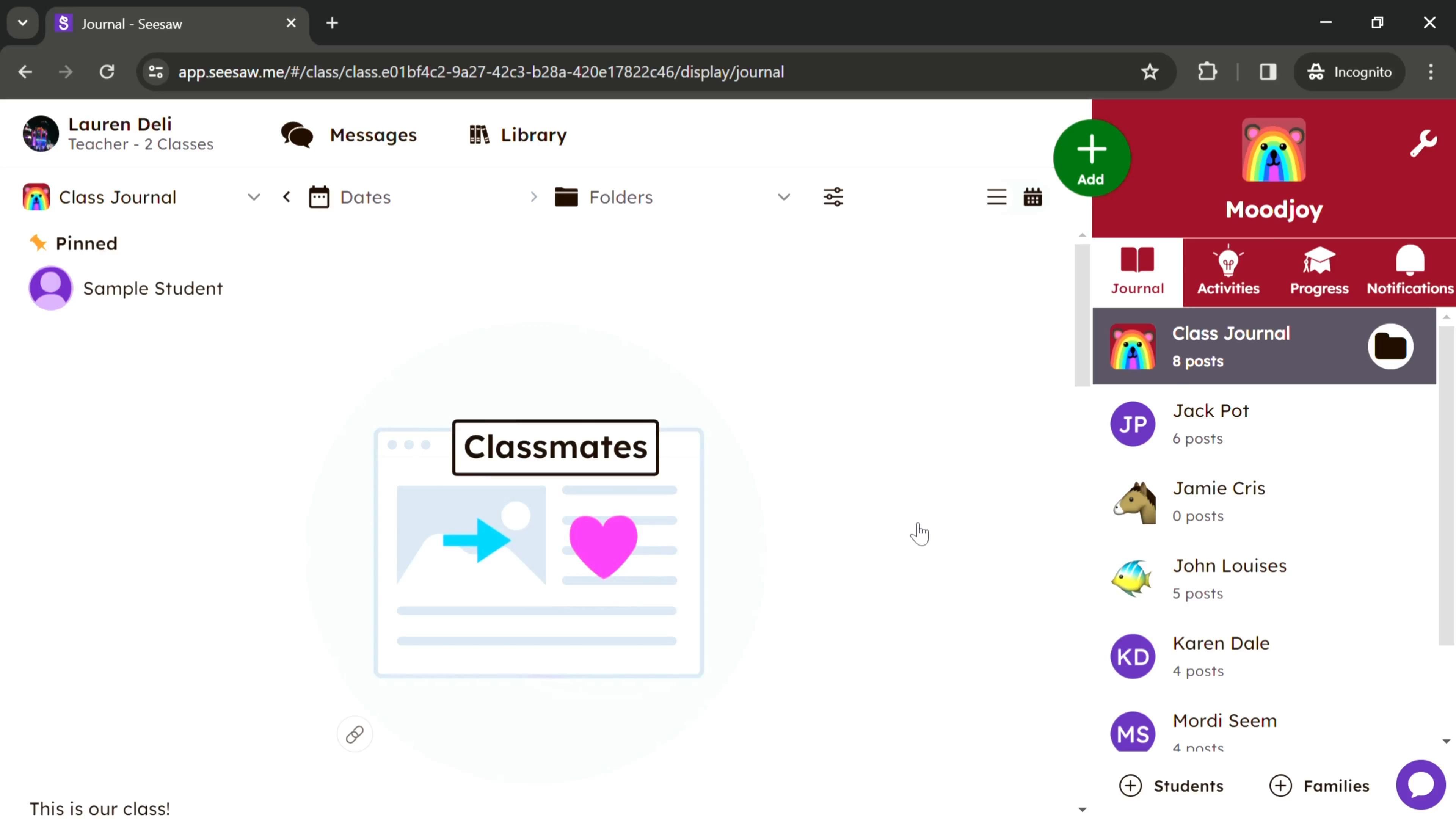Toggle the calendar grid view icon
The height and width of the screenshot is (819, 1456).
pos(1033,197)
